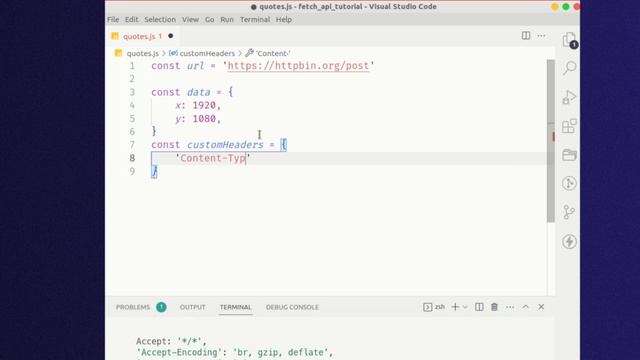Open the Explorer view in activity bar
This screenshot has height=360, width=640.
[569, 40]
